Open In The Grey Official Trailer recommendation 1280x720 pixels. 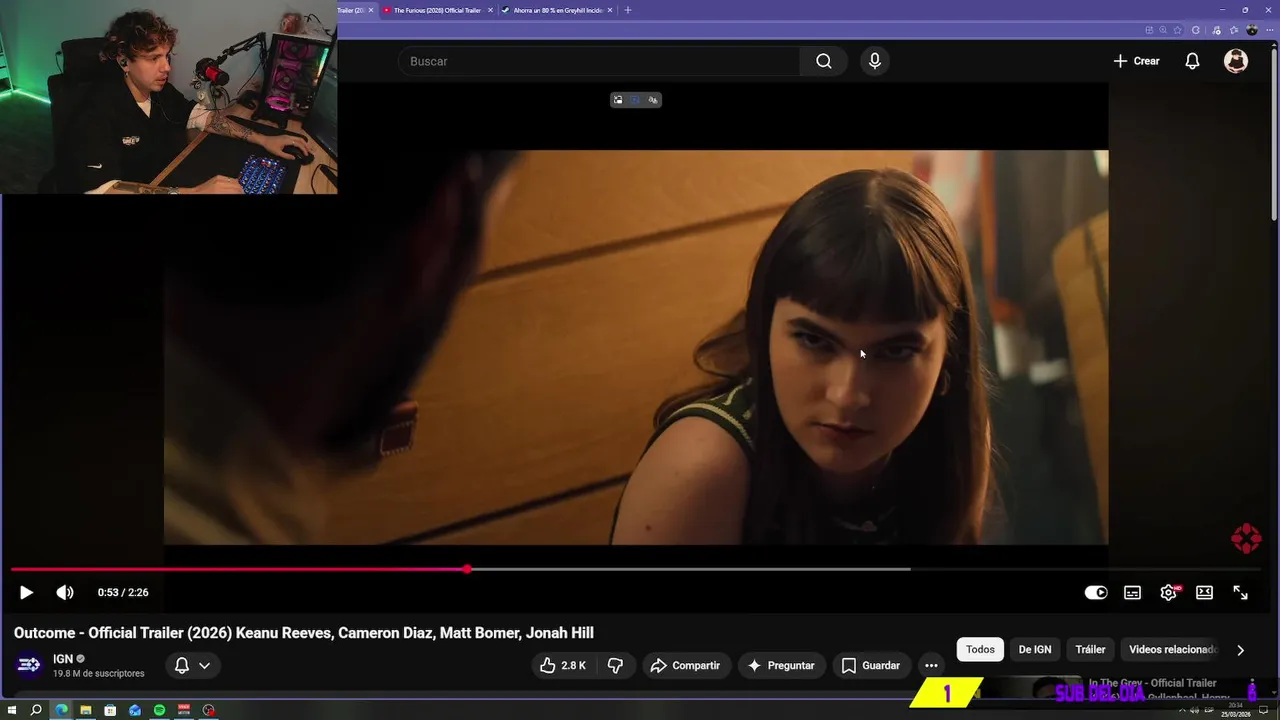click(1154, 683)
